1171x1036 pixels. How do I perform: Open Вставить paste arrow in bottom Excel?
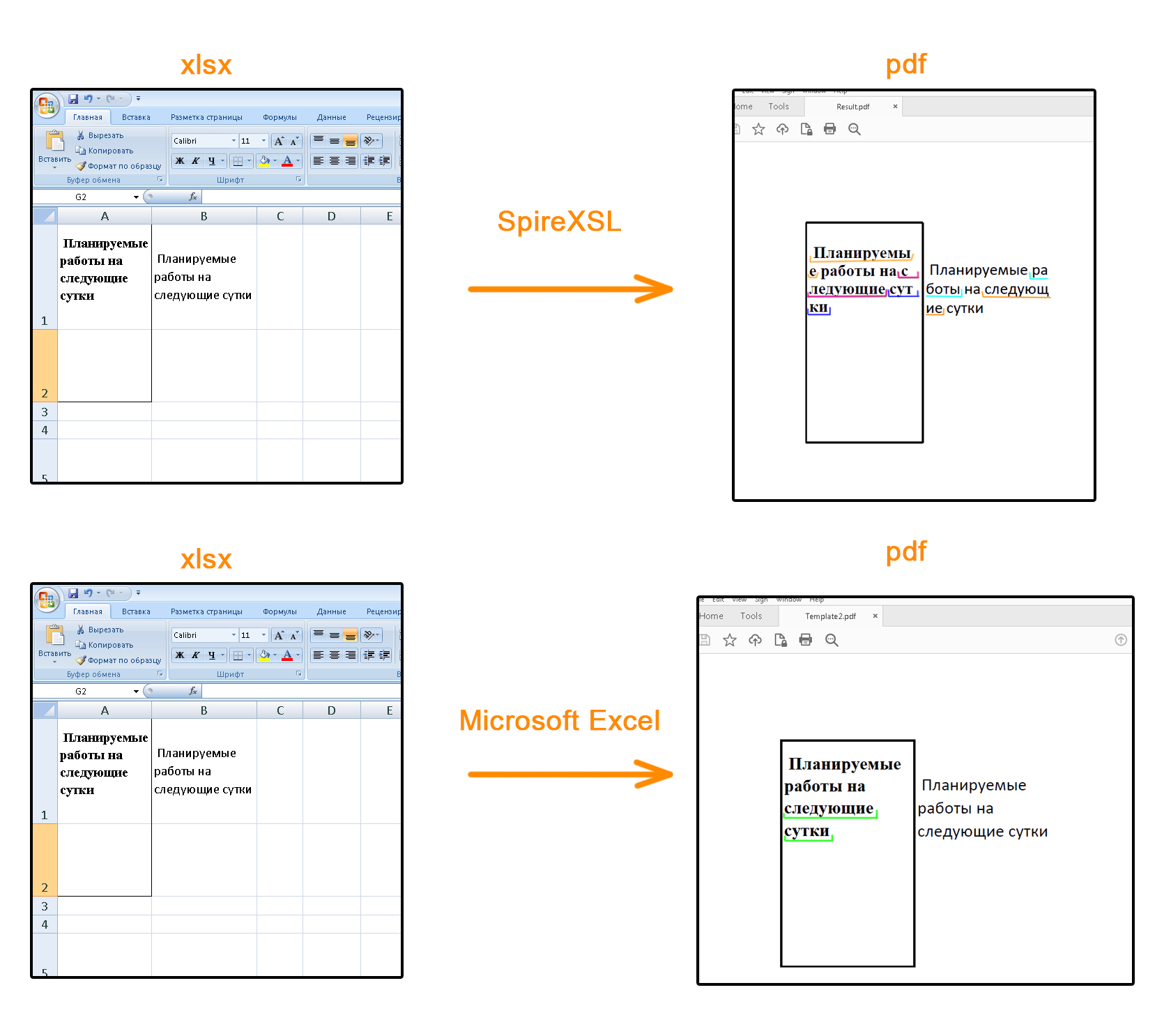point(54,660)
